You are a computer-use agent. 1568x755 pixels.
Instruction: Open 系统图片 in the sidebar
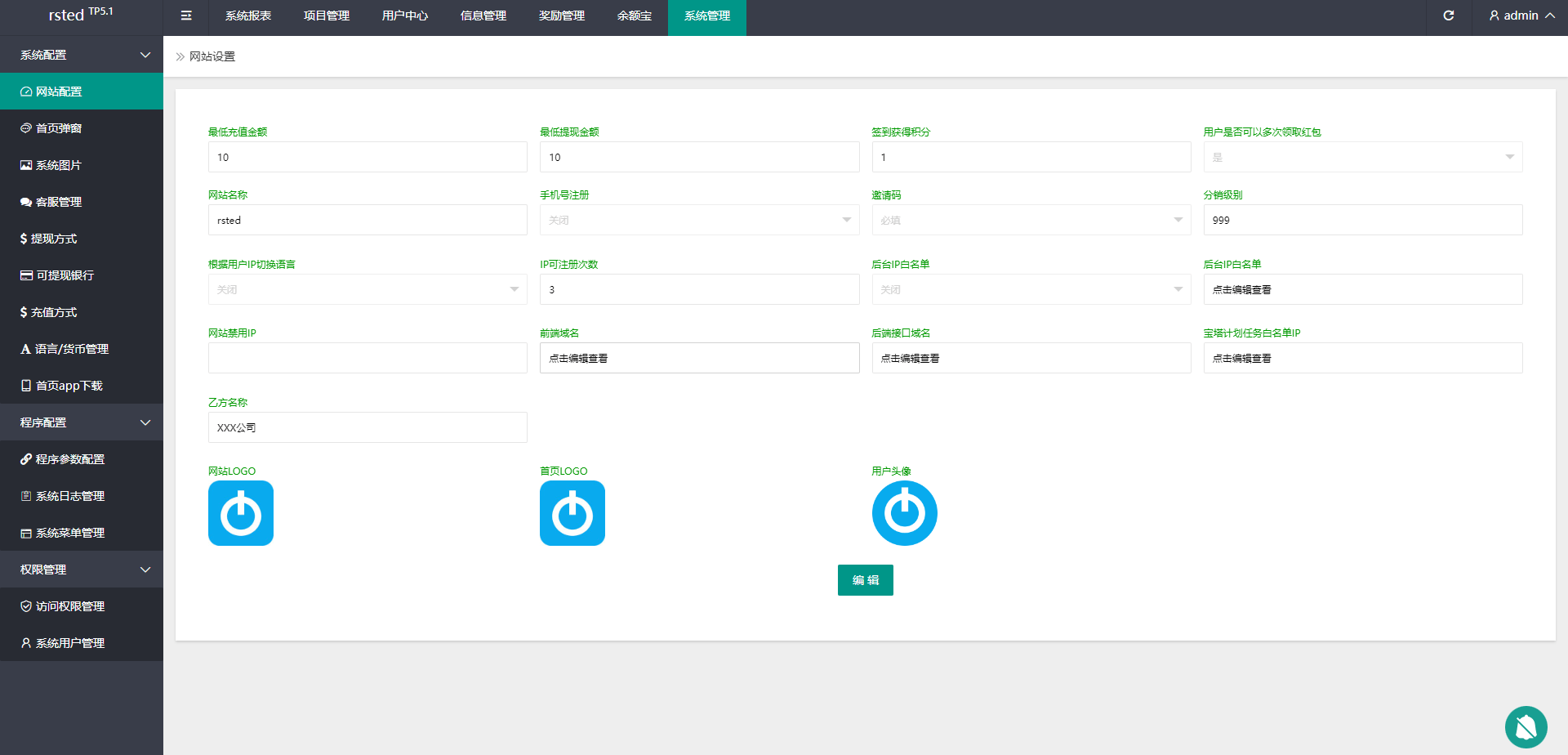(x=59, y=165)
